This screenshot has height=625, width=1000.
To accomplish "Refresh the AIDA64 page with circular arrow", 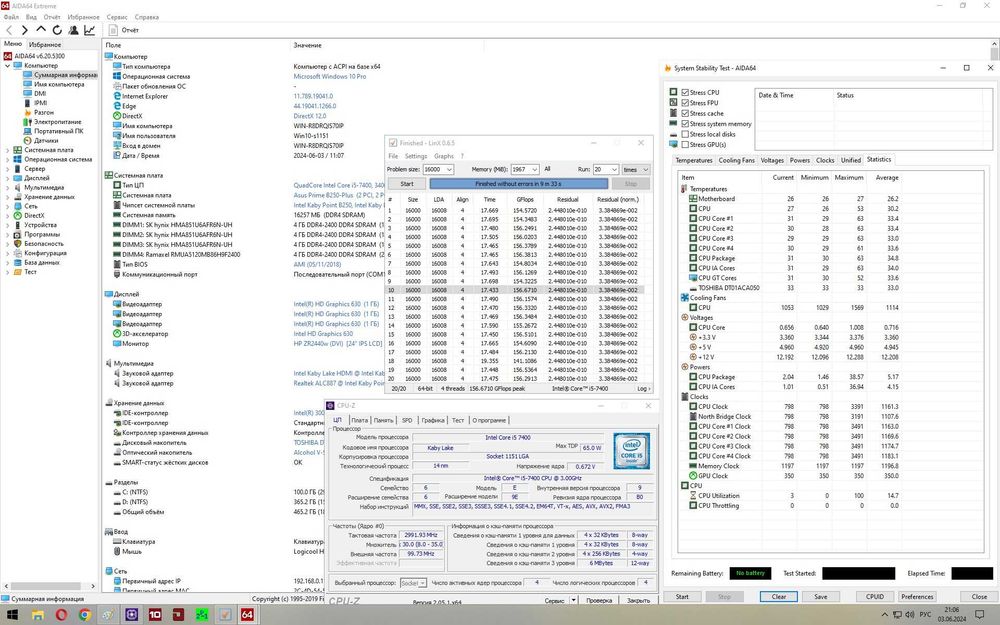I will click(x=57, y=30).
